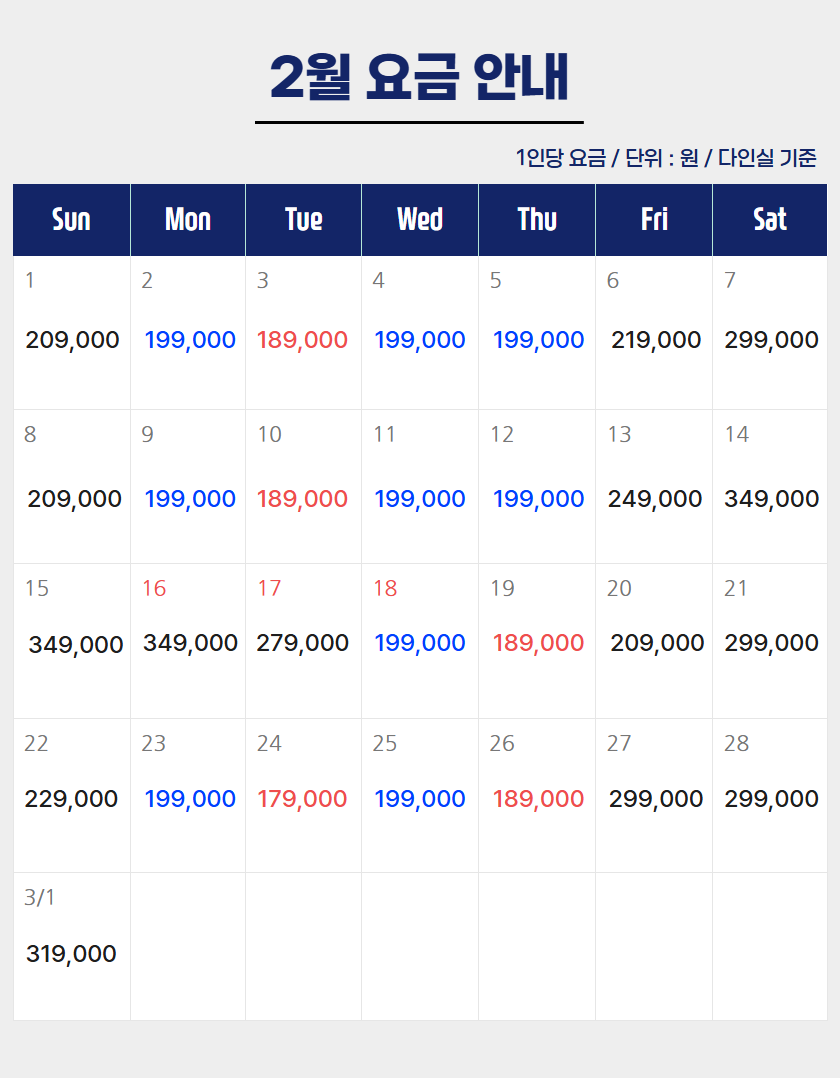Click the Thu column header
The image size is (840, 1078).
click(x=537, y=219)
